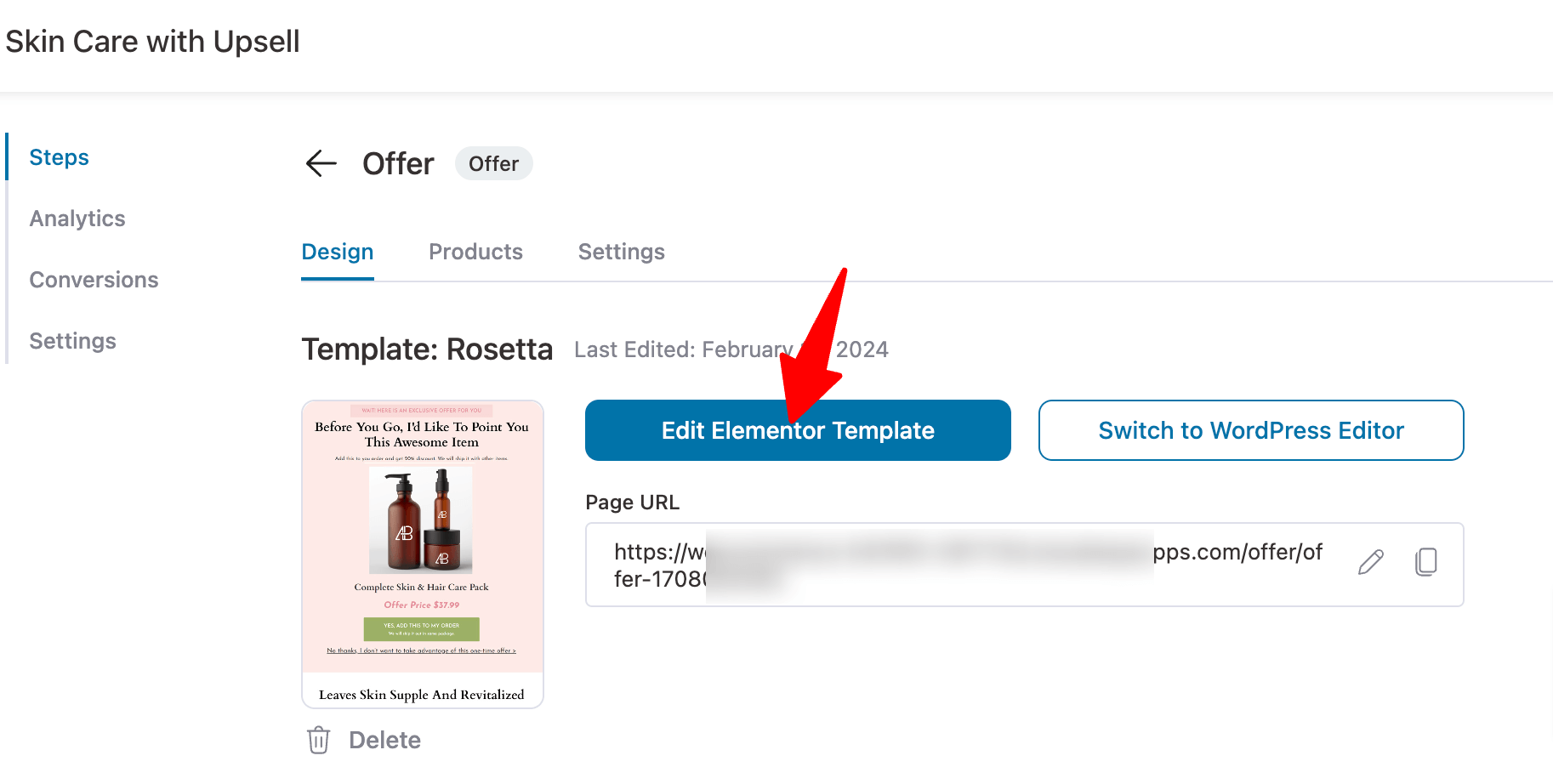Open the Steps section in the sidebar
This screenshot has width=1553, height=784.
click(x=59, y=157)
